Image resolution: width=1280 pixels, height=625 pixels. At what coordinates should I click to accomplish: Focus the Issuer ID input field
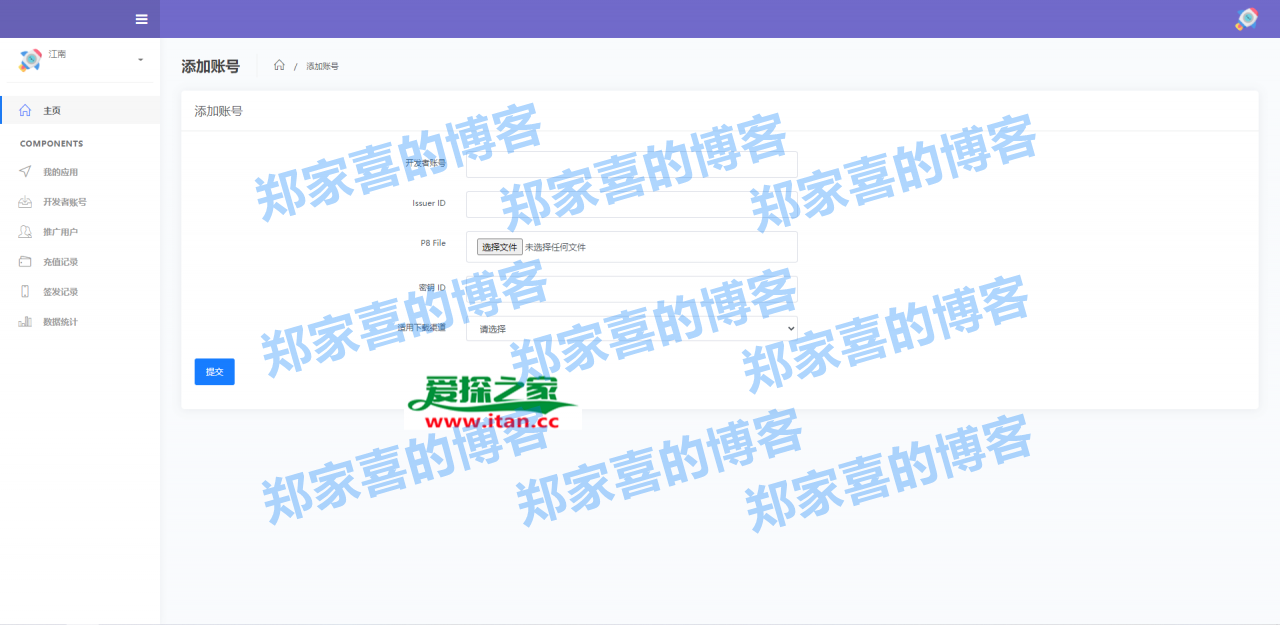pyautogui.click(x=632, y=204)
